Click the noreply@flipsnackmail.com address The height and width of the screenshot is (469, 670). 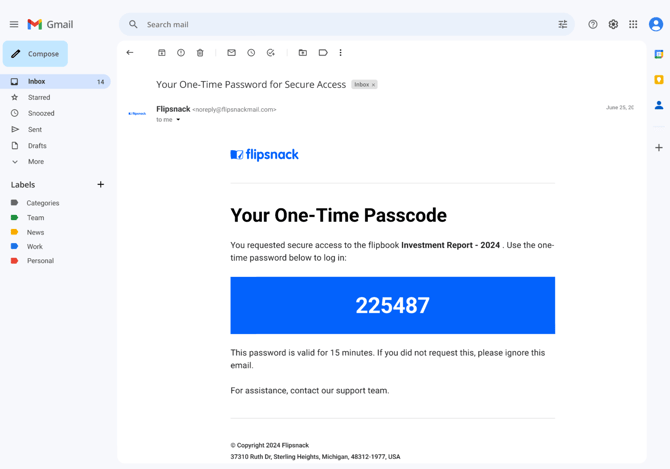point(234,110)
